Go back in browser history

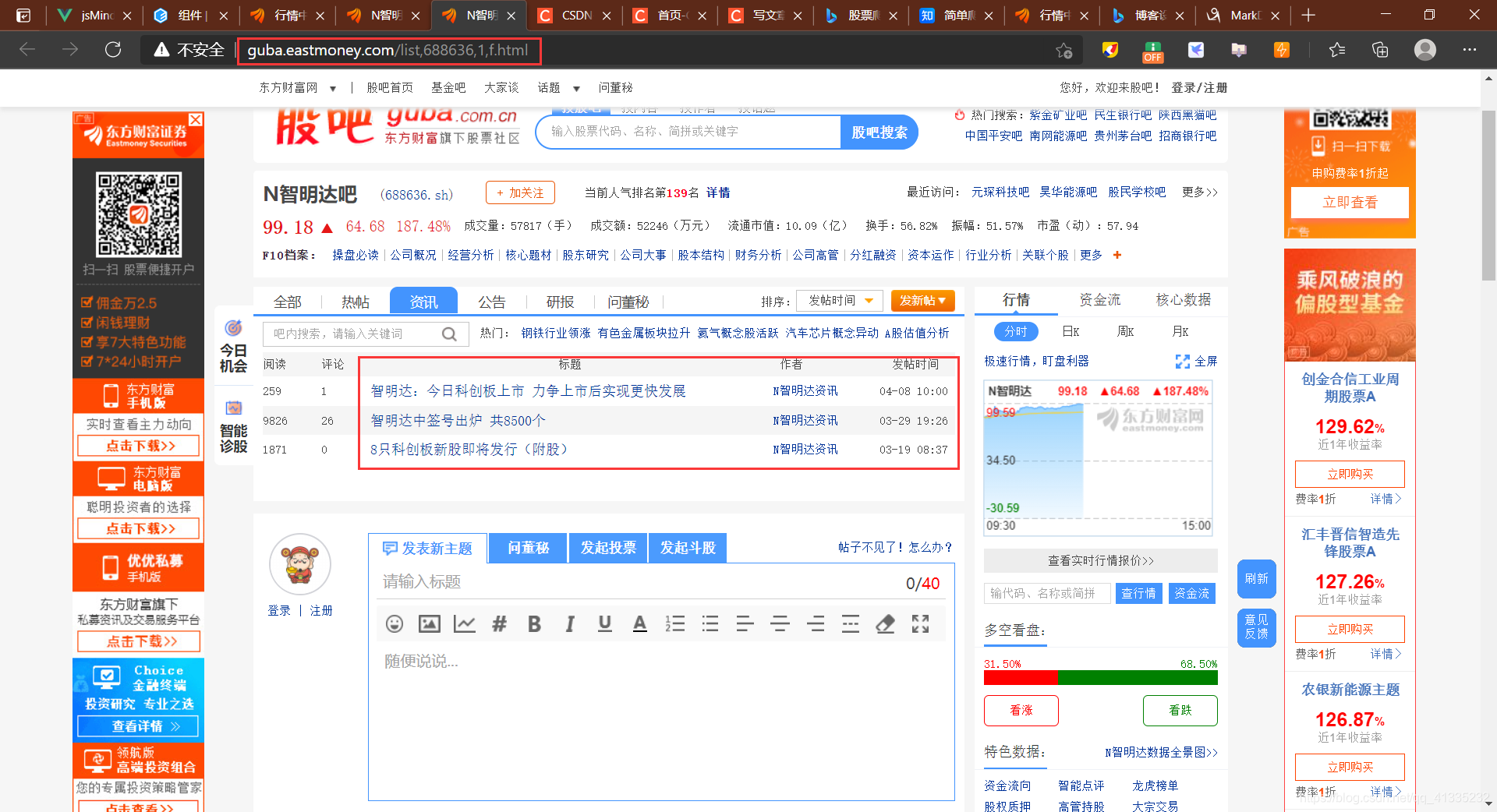click(x=27, y=50)
